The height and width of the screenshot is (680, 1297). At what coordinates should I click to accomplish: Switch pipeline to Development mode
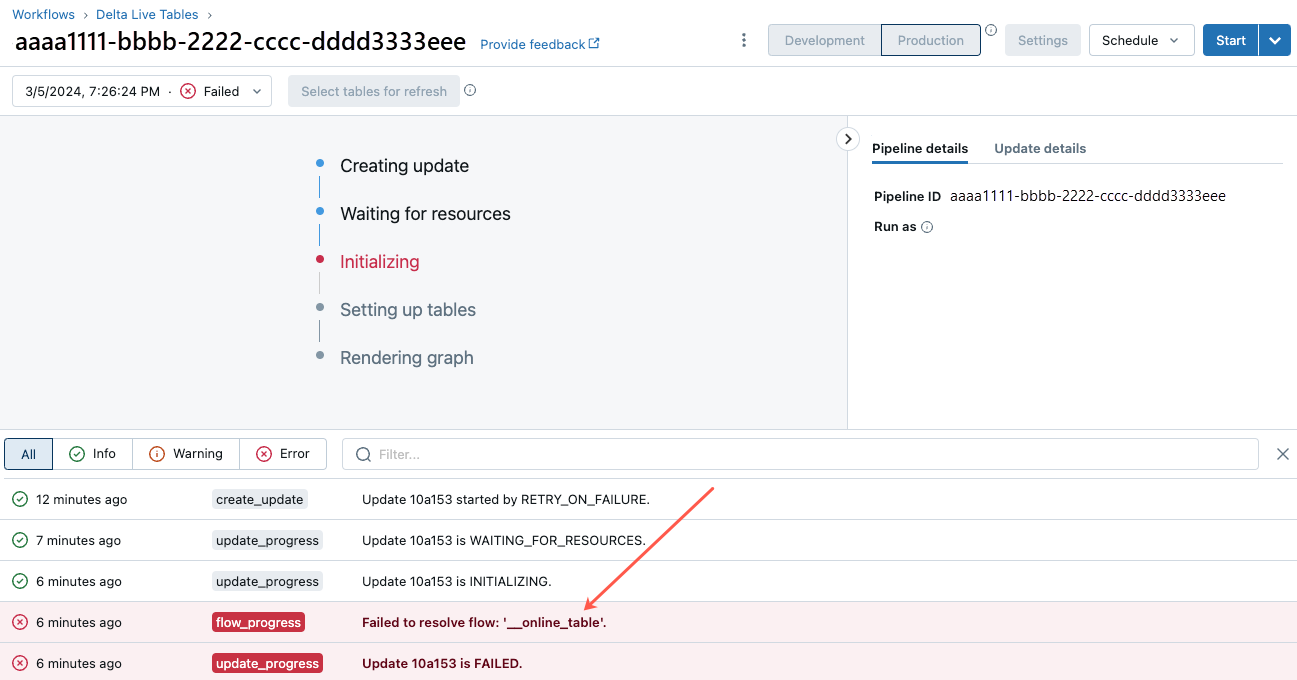824,40
